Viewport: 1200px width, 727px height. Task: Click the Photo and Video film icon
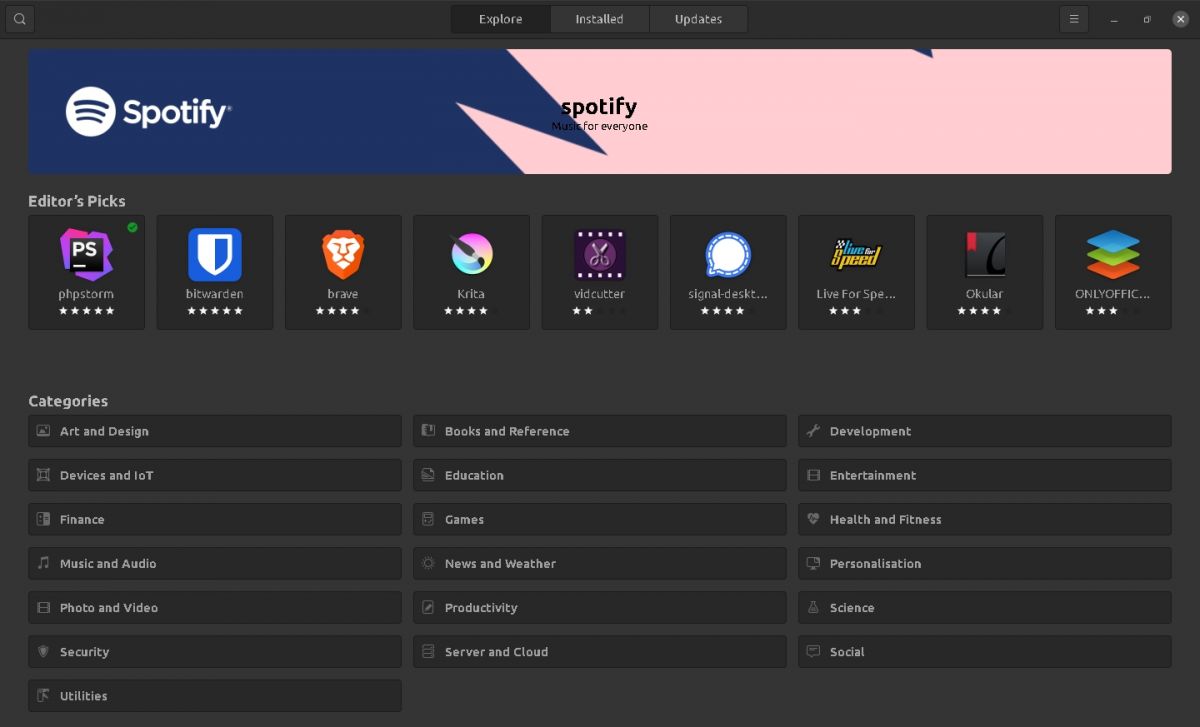pos(43,607)
